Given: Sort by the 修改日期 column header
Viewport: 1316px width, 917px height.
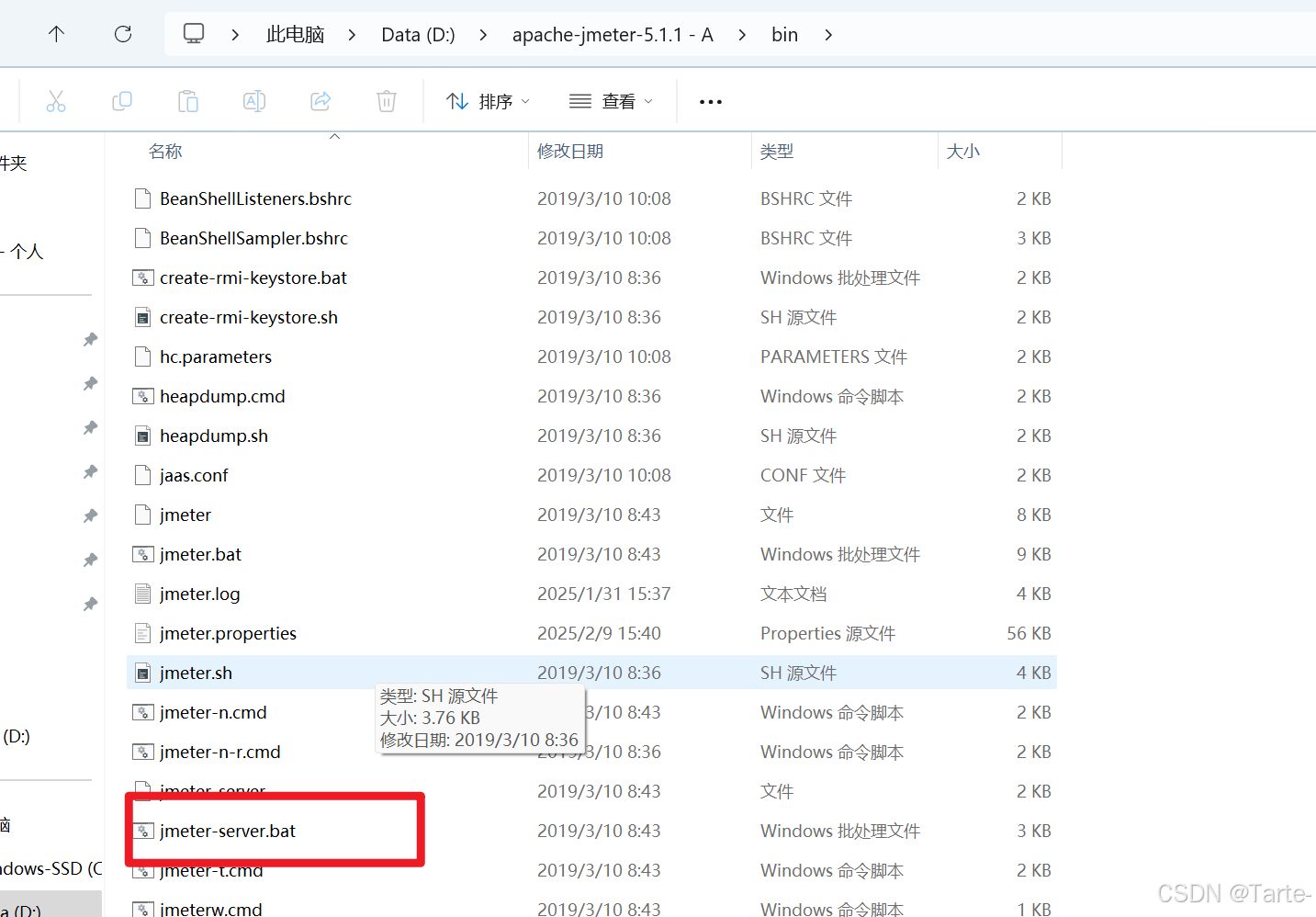Looking at the screenshot, I should [x=570, y=151].
